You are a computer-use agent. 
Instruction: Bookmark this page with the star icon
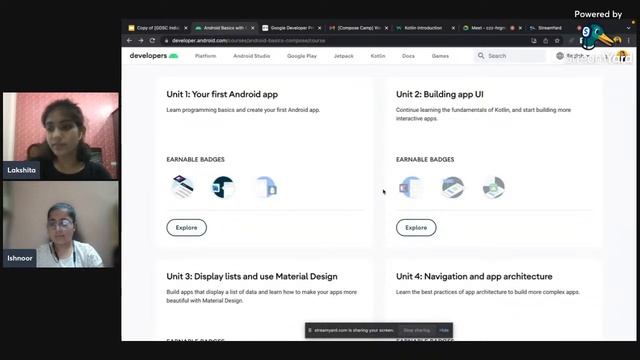tap(557, 41)
